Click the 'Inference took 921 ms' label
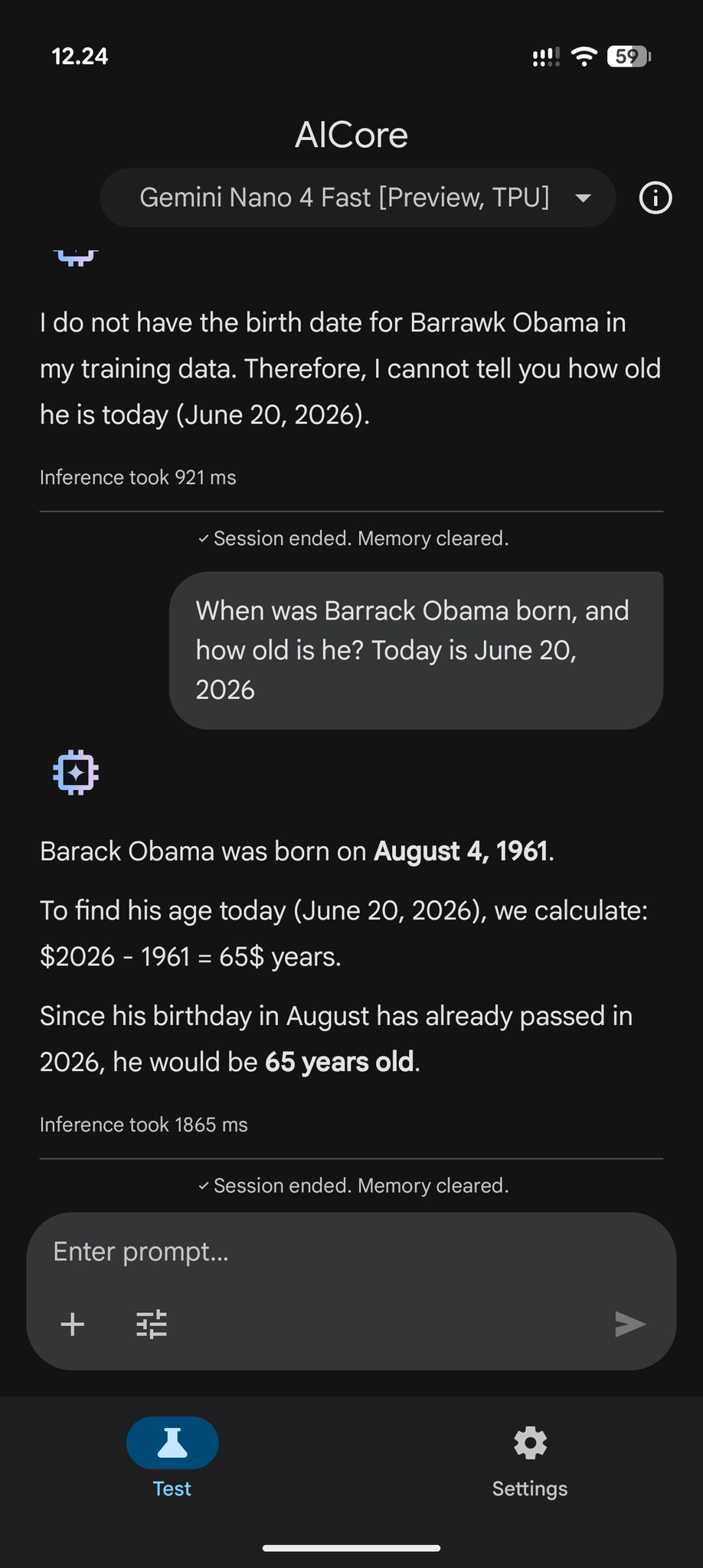 (x=138, y=477)
